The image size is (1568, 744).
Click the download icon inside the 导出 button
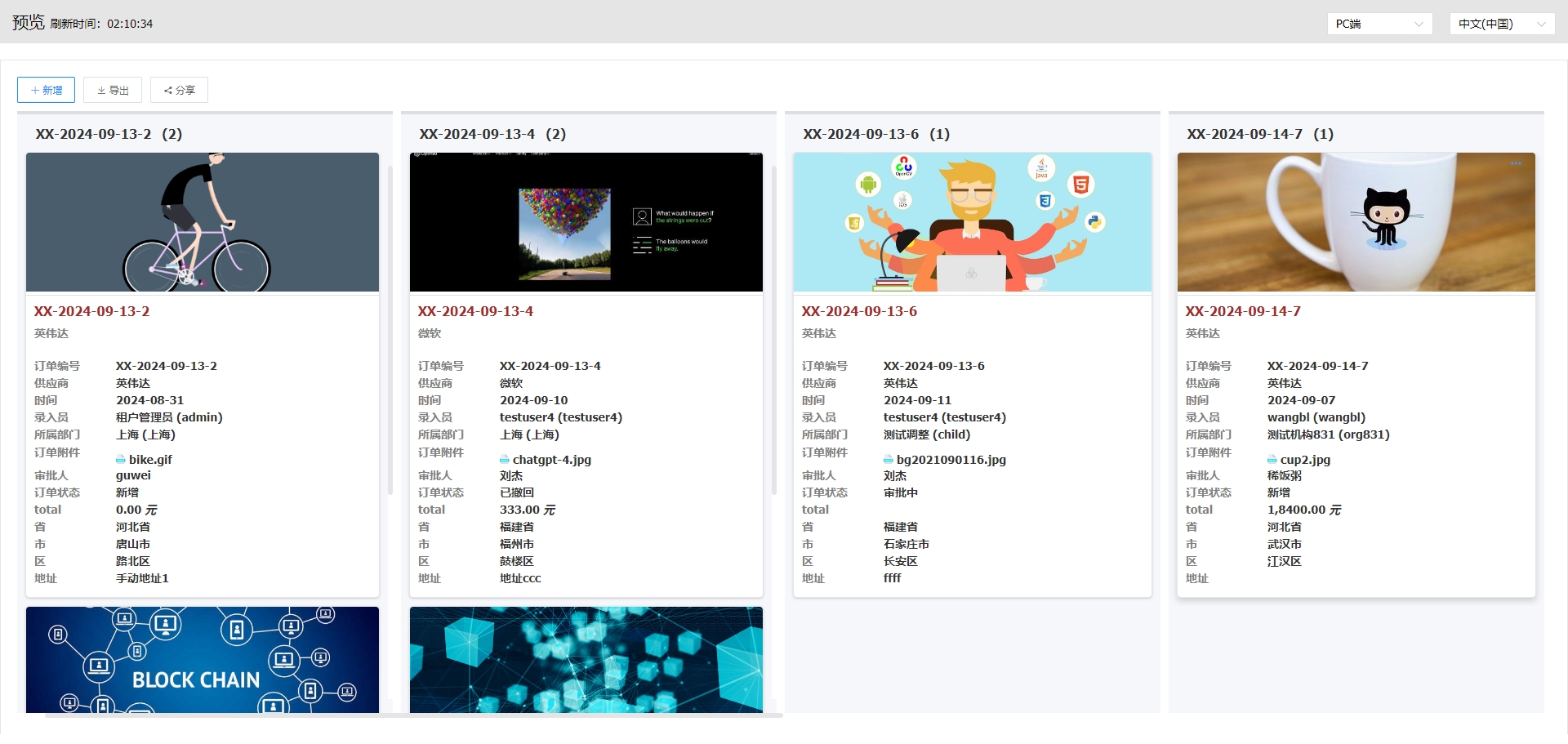point(101,90)
